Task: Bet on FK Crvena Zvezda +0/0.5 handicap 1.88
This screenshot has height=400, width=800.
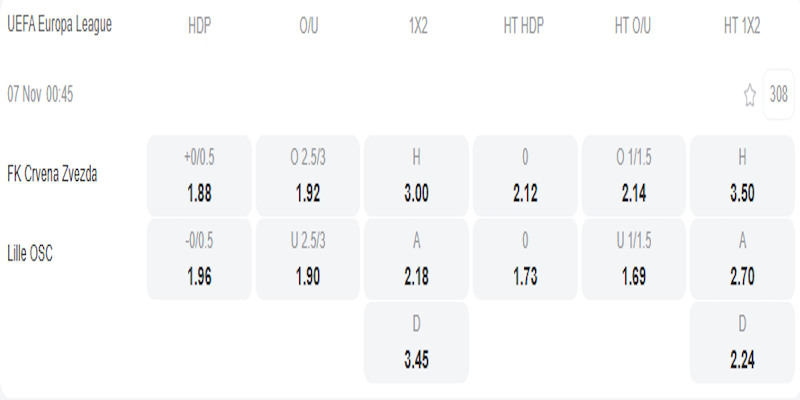Action: [x=199, y=176]
